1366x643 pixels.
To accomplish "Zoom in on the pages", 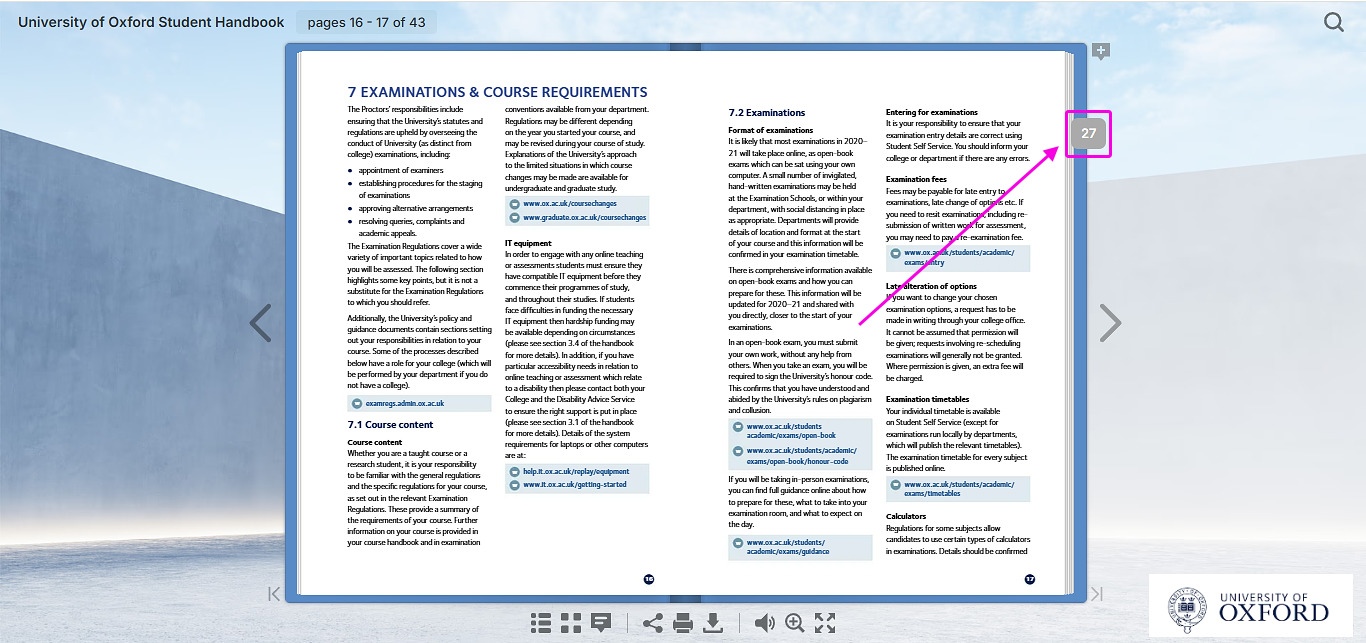I will click(795, 623).
